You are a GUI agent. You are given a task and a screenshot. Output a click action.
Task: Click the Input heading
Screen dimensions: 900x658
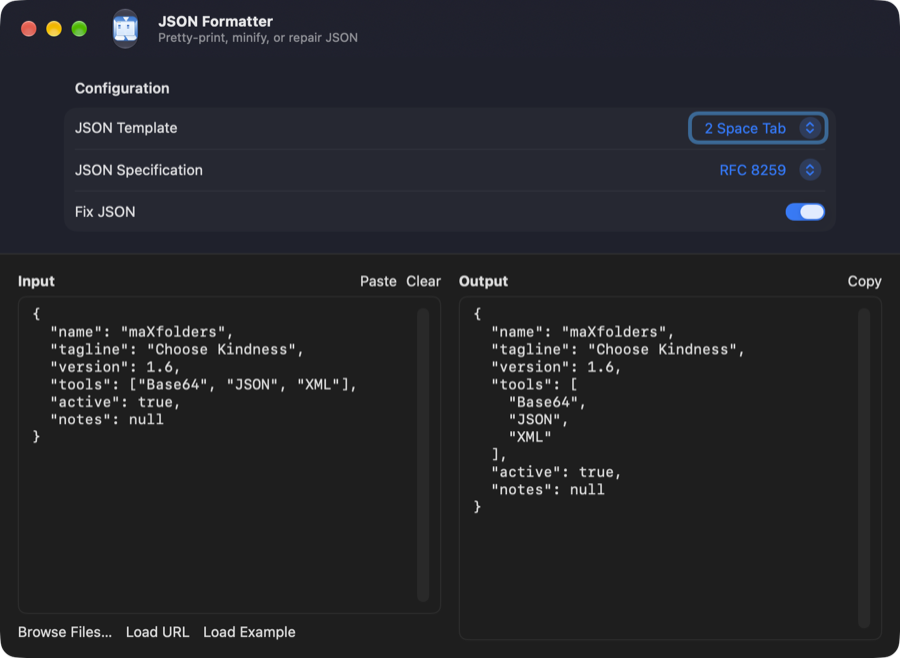[x=36, y=281]
